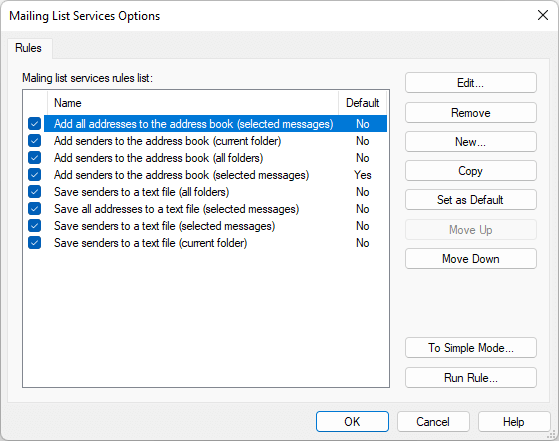
Task: Create a New... rule
Action: 471,142
